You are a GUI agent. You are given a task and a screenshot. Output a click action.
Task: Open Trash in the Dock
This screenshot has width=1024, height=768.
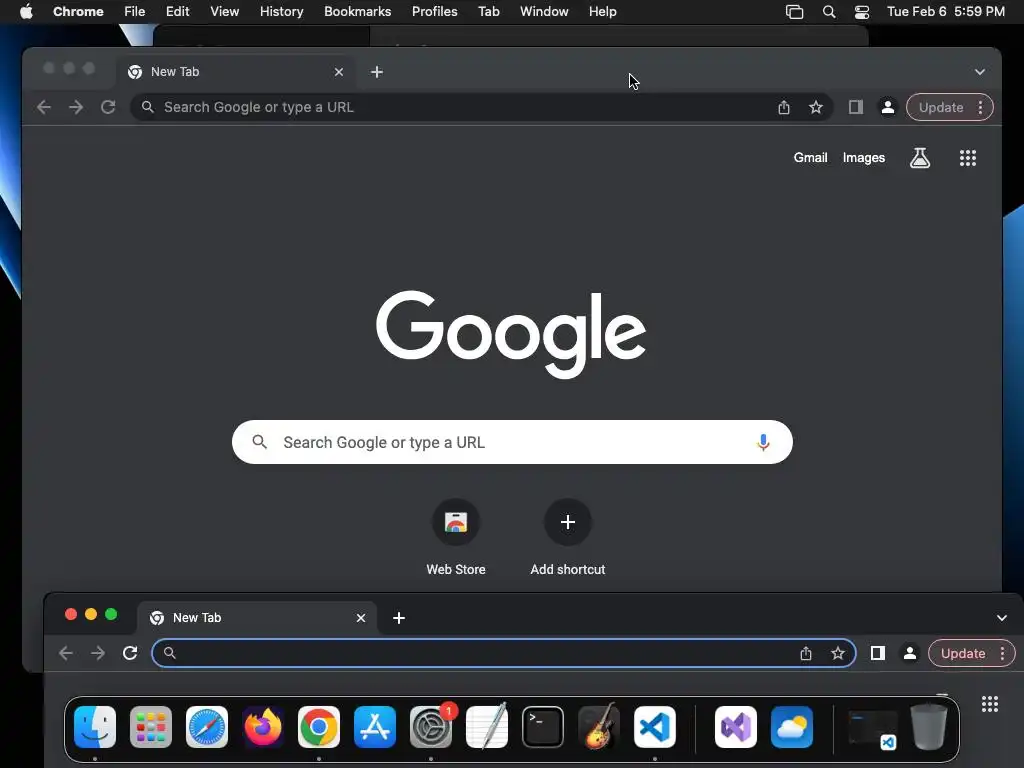(929, 726)
